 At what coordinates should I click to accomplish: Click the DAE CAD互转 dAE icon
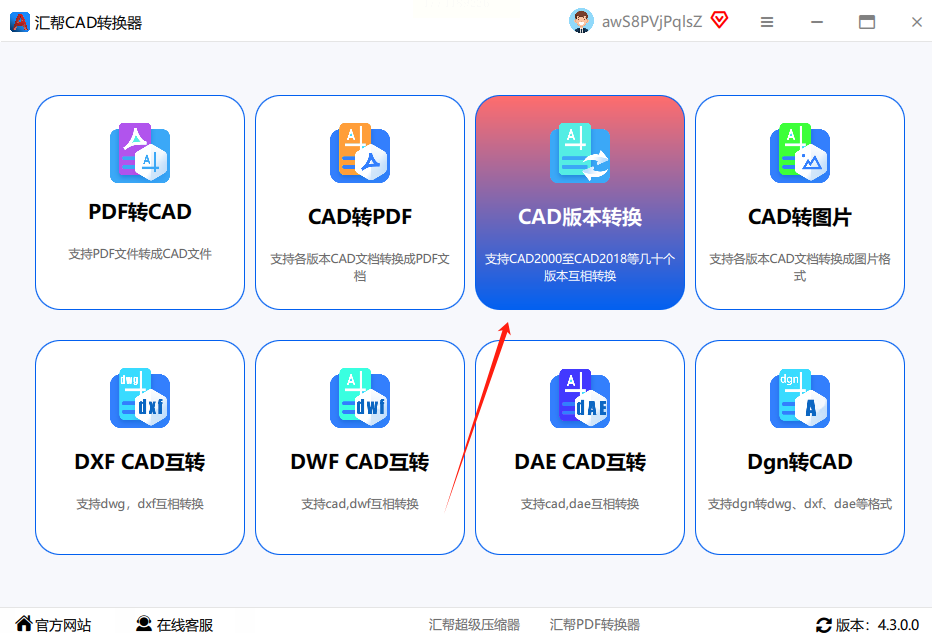click(x=580, y=398)
